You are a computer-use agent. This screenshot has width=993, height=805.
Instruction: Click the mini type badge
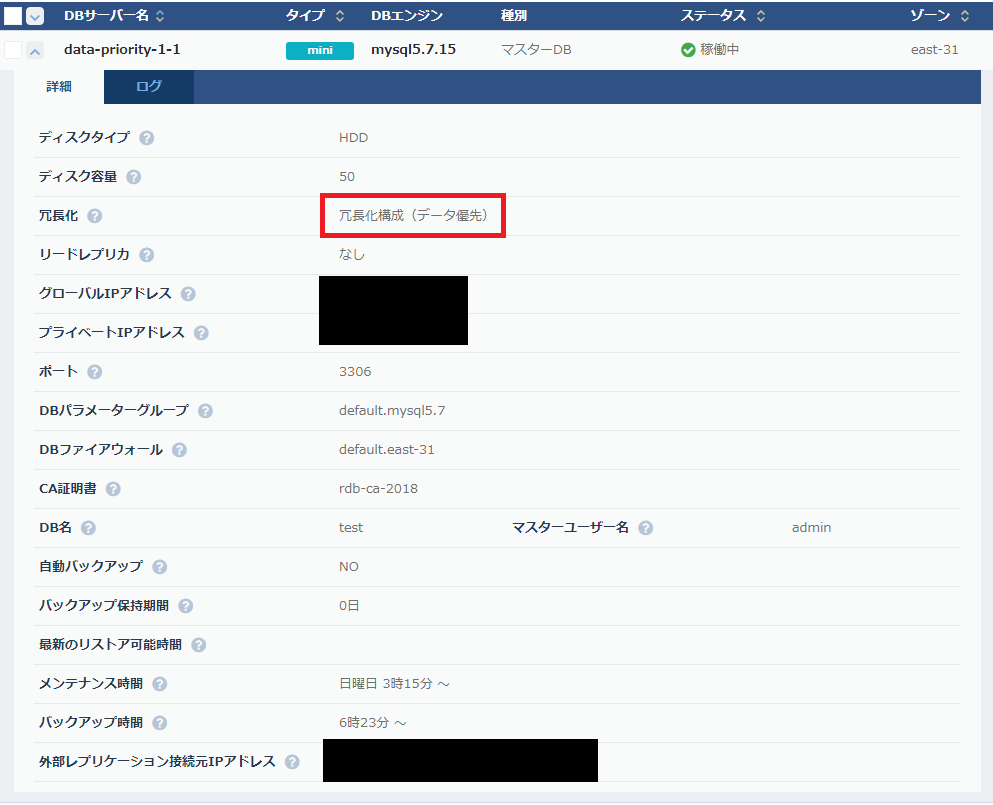coord(320,51)
